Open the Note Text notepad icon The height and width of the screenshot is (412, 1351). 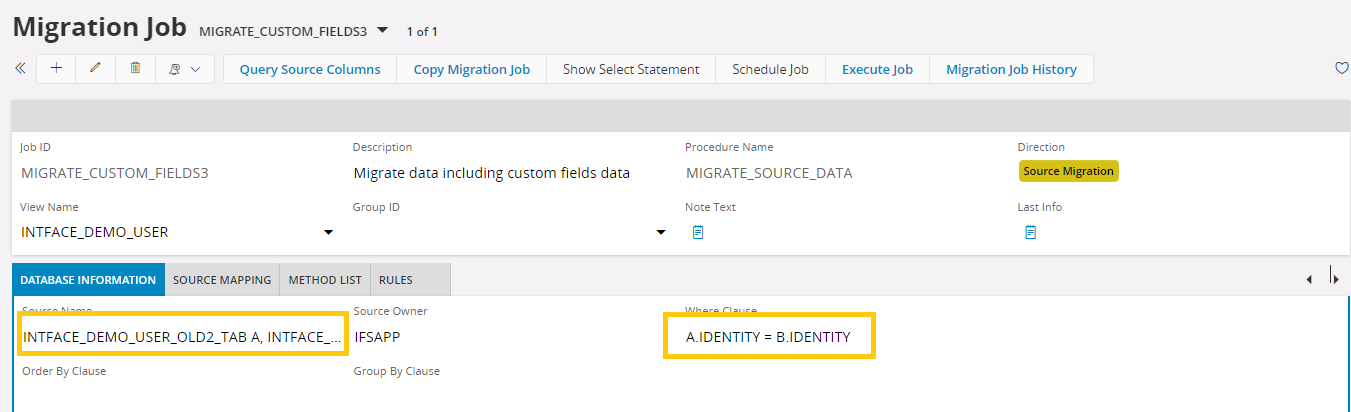[698, 232]
